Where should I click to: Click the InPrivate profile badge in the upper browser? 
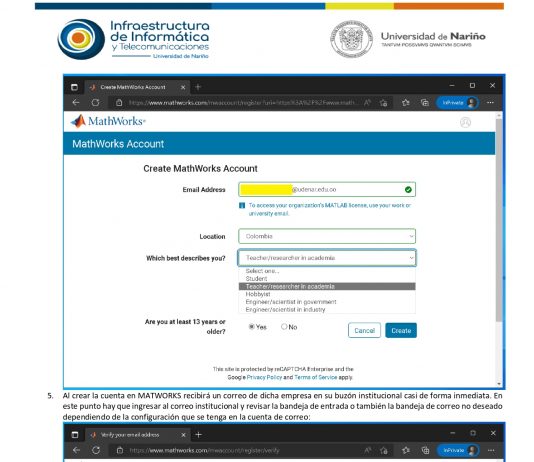(458, 102)
